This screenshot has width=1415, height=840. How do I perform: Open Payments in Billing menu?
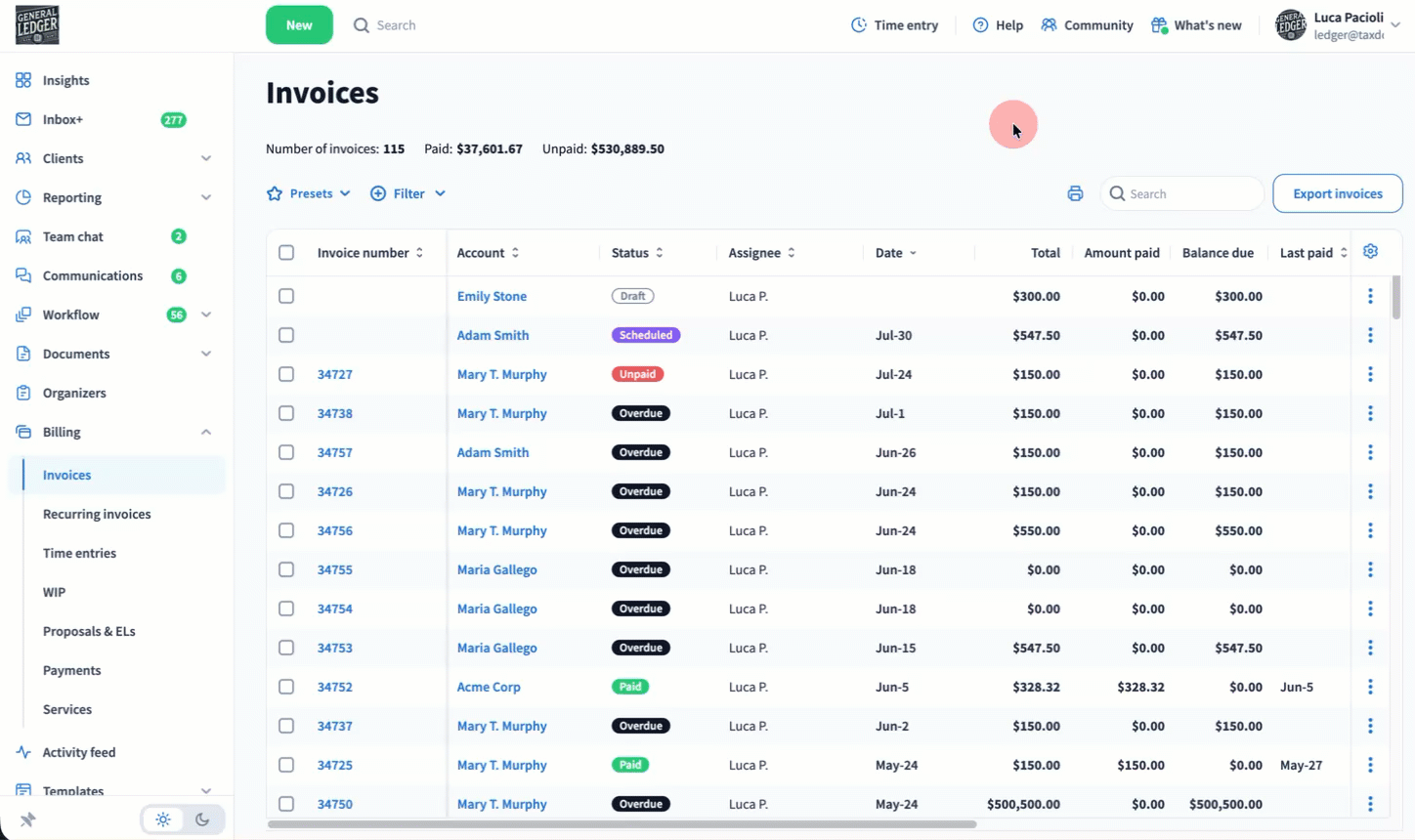(71, 670)
